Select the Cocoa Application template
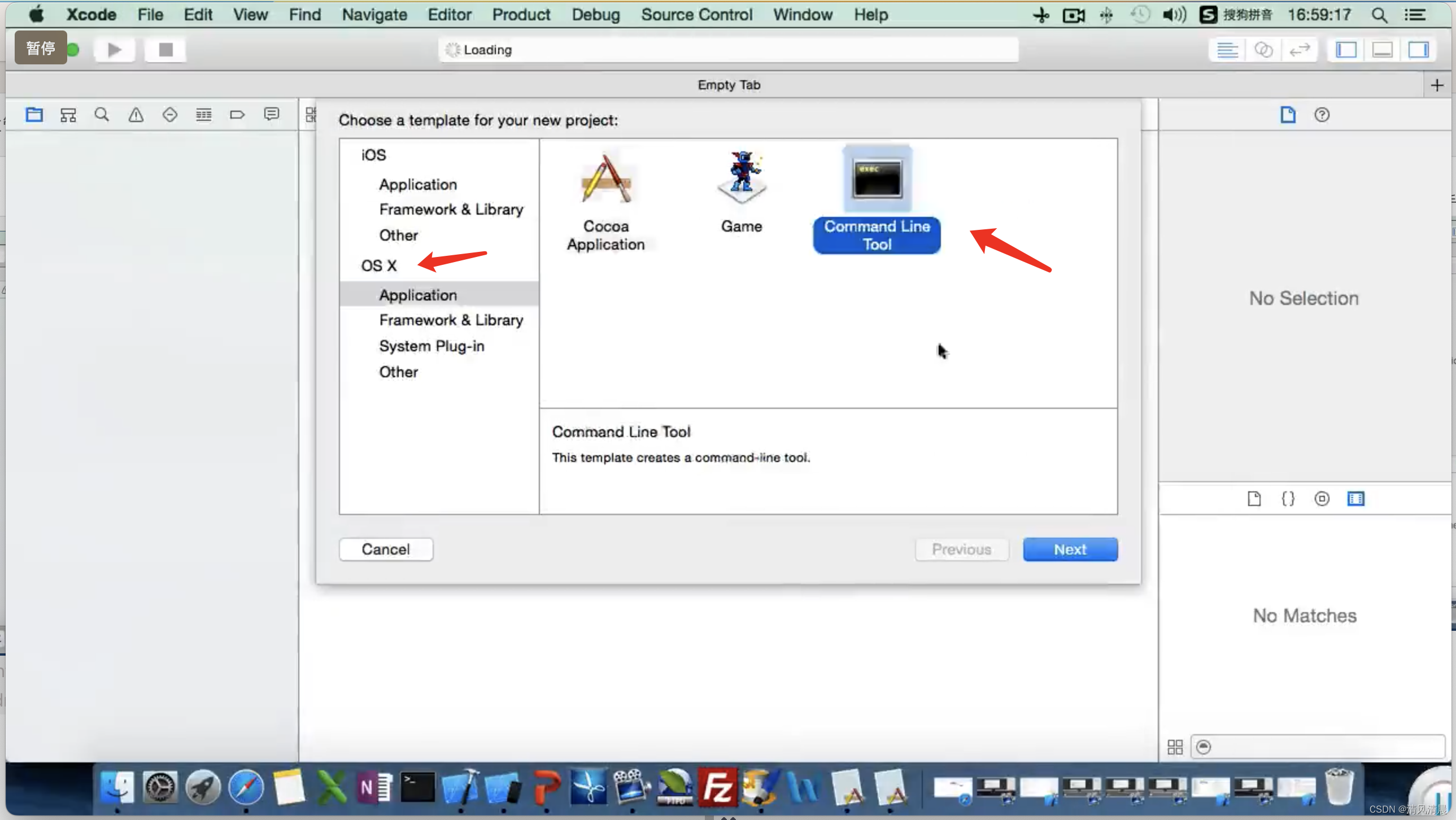This screenshot has height=820, width=1456. coord(606,197)
